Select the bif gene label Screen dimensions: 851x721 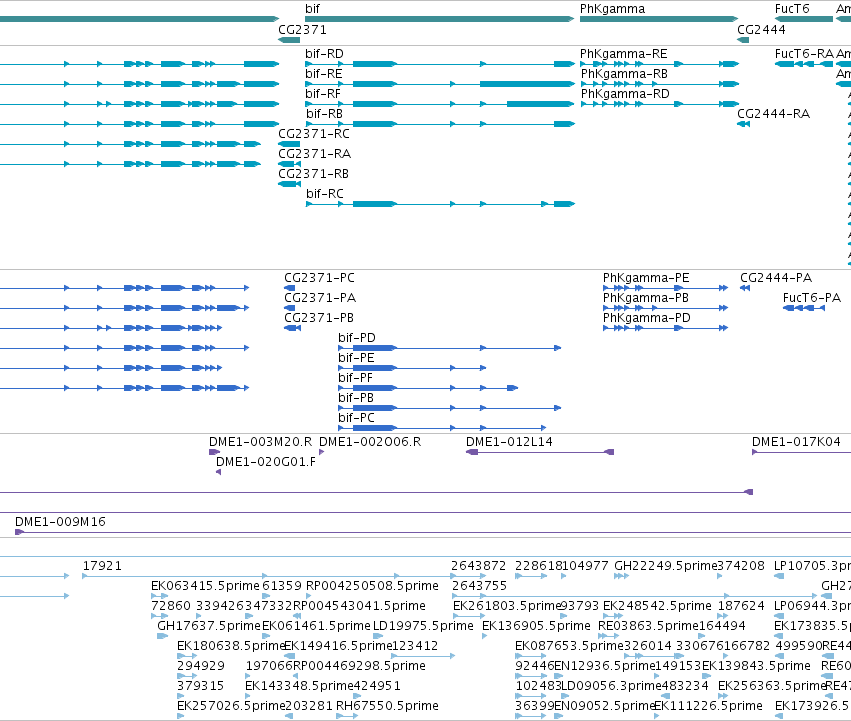coord(312,9)
